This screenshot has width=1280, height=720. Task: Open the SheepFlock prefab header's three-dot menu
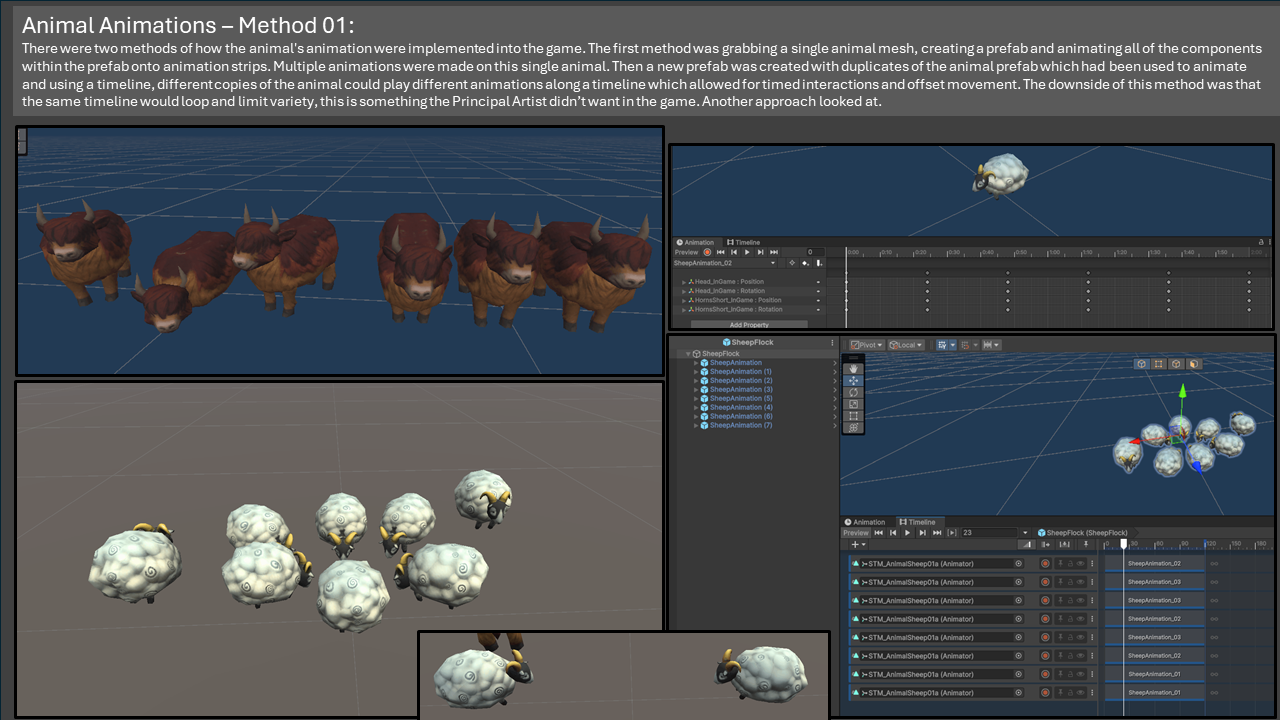(x=832, y=342)
